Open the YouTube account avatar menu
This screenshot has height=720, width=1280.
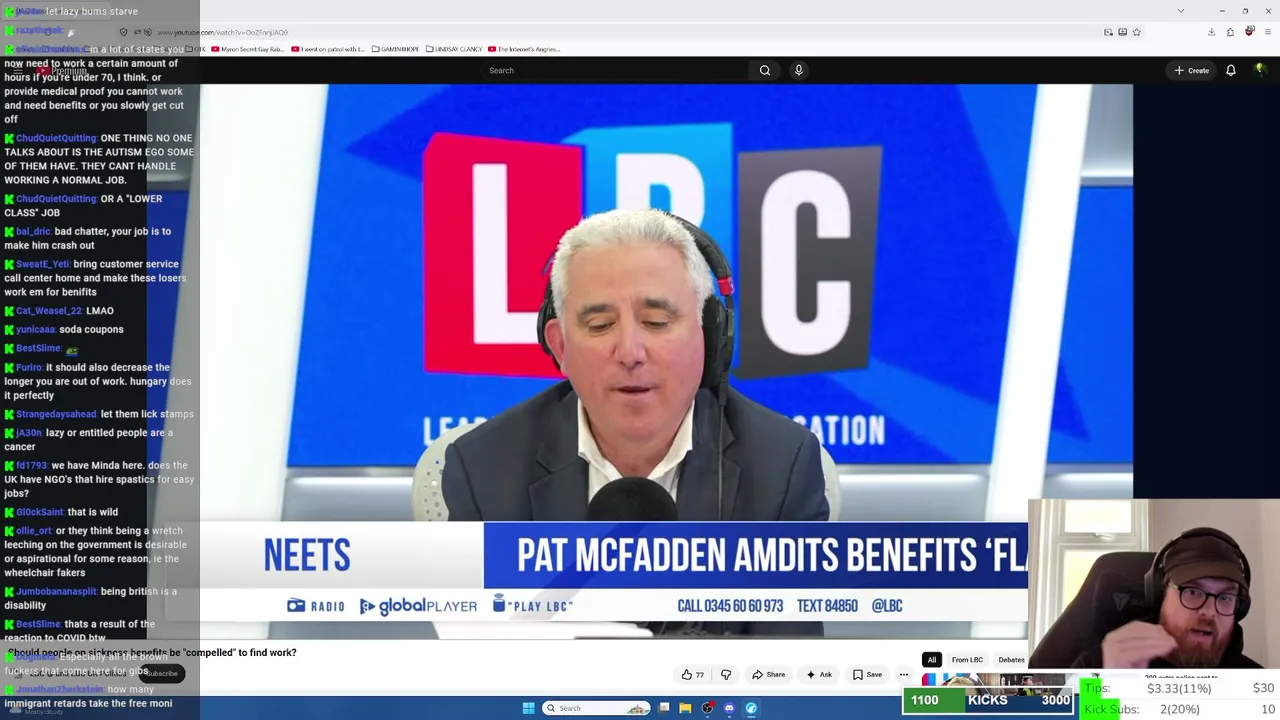pos(1260,70)
